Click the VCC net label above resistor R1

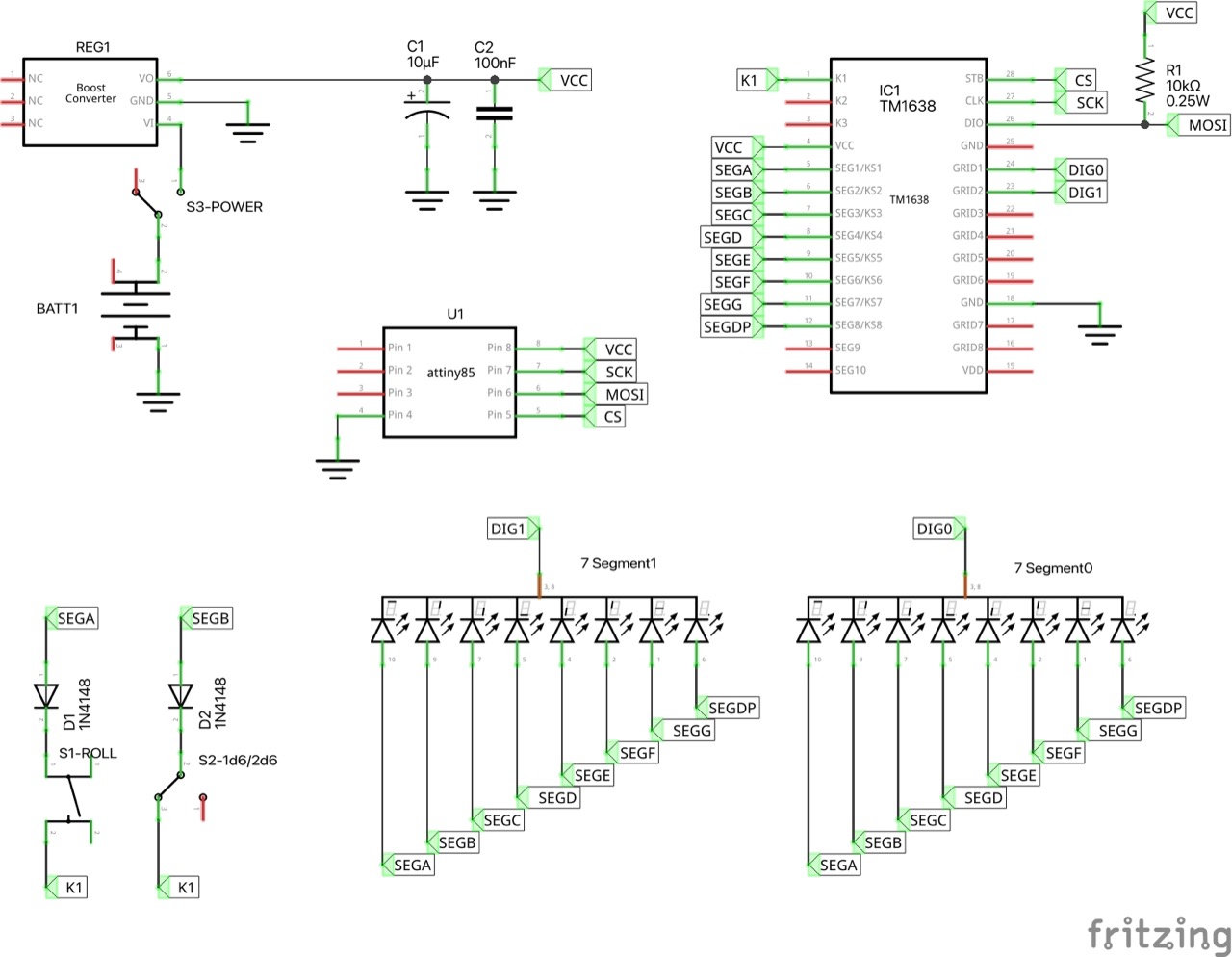tap(1171, 13)
